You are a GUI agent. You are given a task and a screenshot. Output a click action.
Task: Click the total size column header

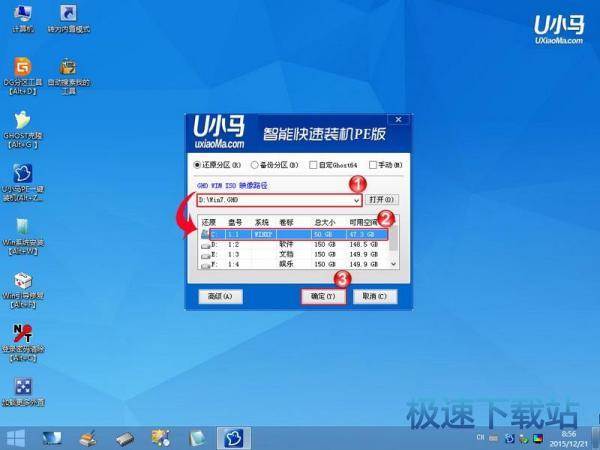324,222
